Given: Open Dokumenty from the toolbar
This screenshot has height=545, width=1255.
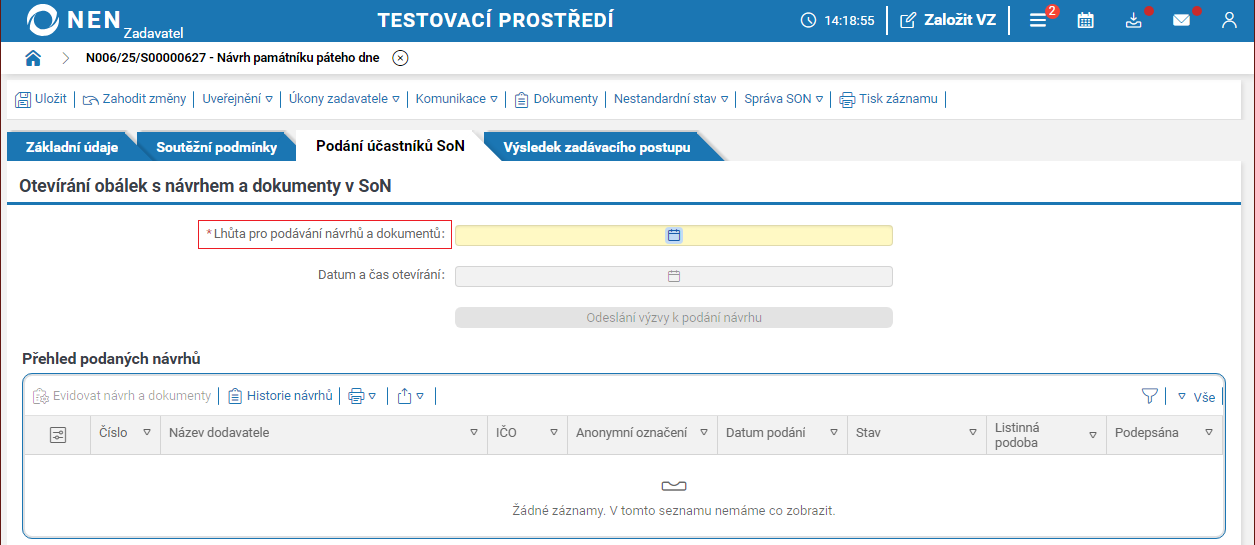Looking at the screenshot, I should (556, 99).
